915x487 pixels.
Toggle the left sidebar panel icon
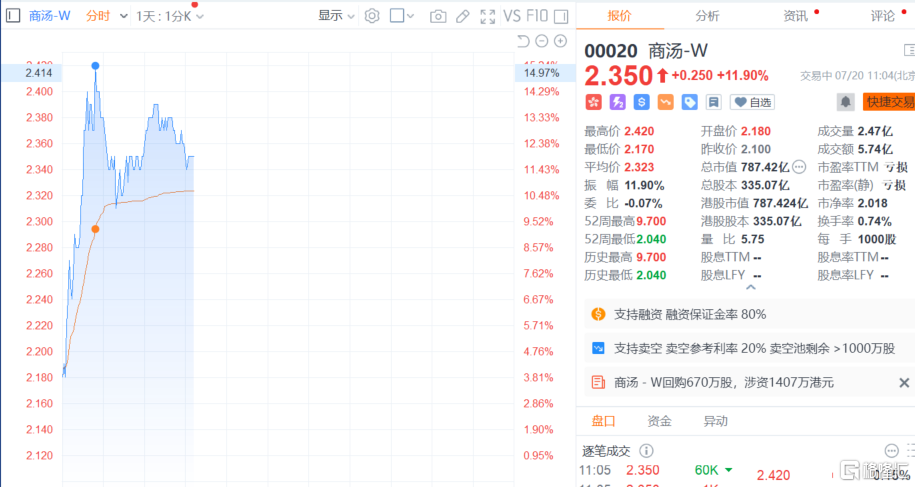click(x=13, y=16)
